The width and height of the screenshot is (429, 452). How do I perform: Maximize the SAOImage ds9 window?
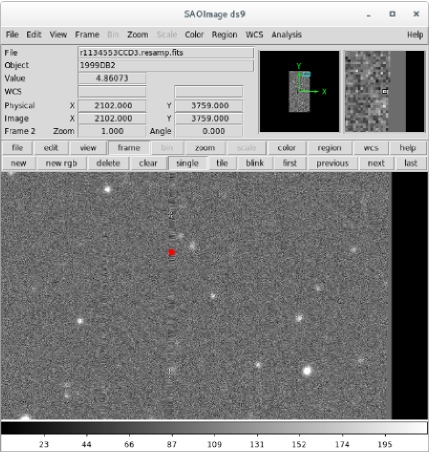(x=392, y=14)
